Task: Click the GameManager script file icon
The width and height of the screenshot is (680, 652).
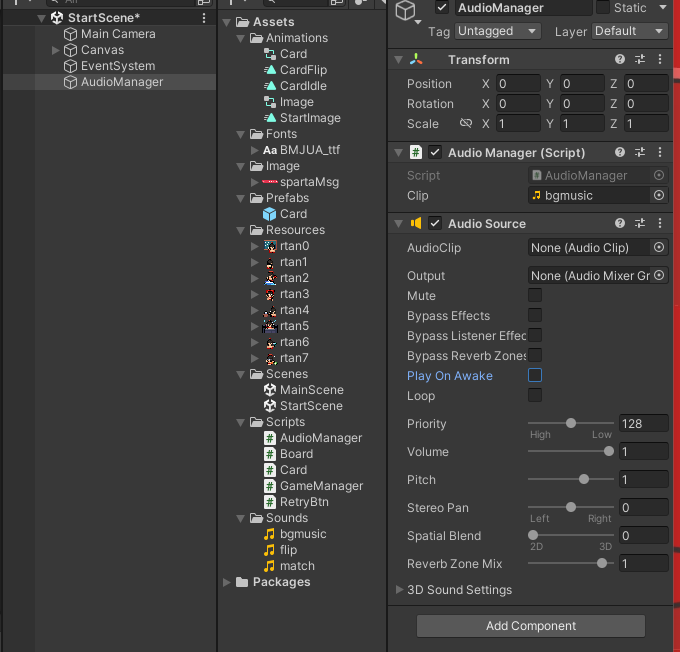Action: (270, 486)
